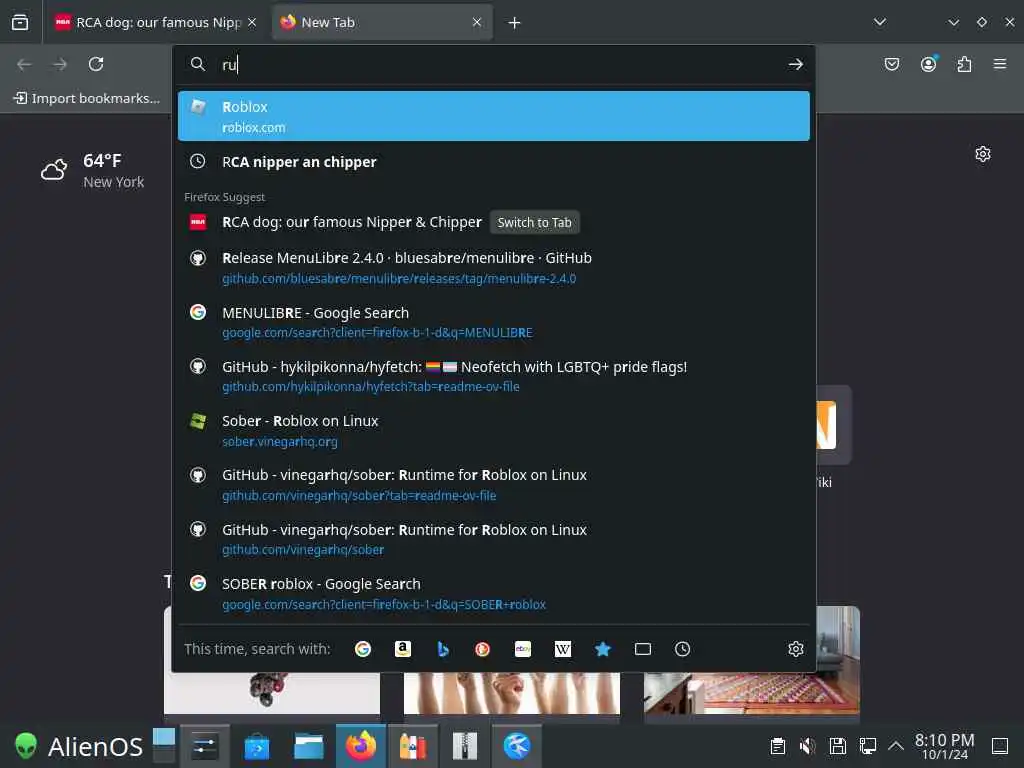Select the Roblox roblox.com suggestion

[x=494, y=116]
